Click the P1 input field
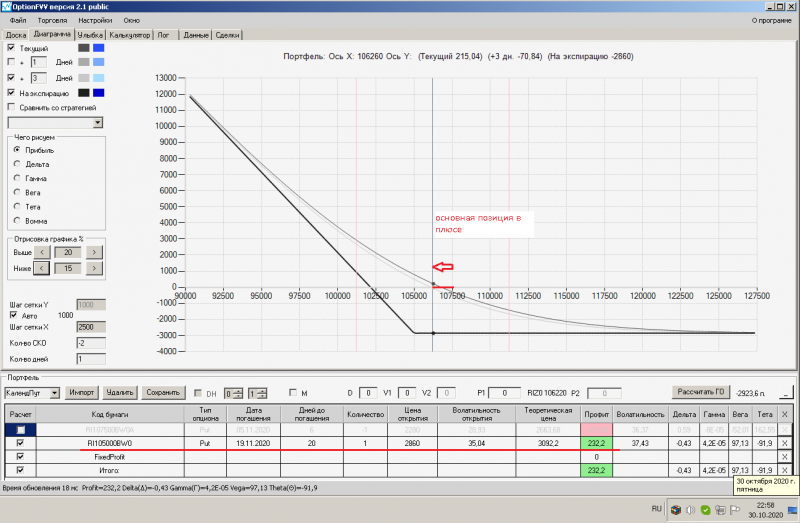This screenshot has width=800, height=523. tap(504, 393)
